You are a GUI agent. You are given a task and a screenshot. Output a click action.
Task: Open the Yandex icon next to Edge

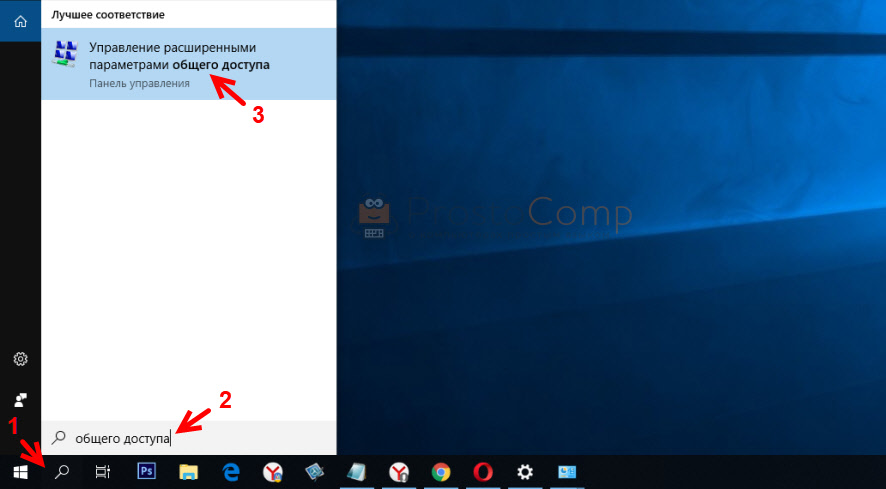coord(273,471)
